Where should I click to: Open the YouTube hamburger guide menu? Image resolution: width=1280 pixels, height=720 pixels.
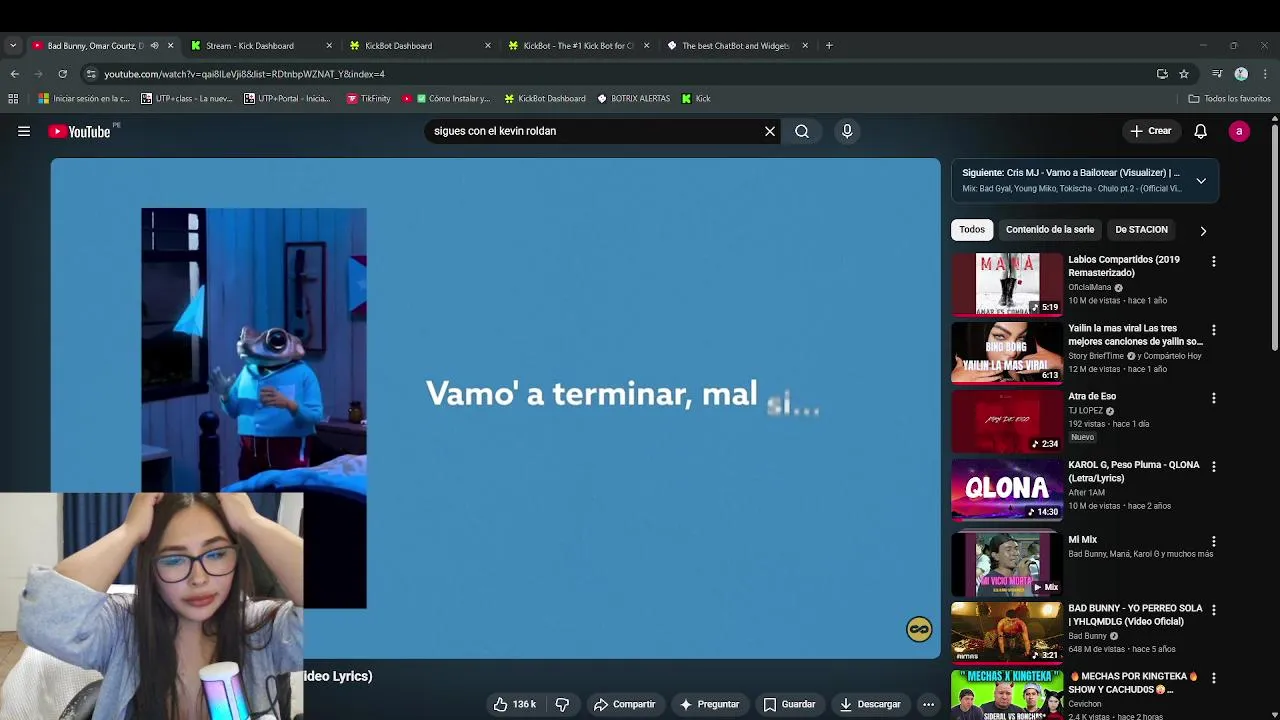pos(24,131)
